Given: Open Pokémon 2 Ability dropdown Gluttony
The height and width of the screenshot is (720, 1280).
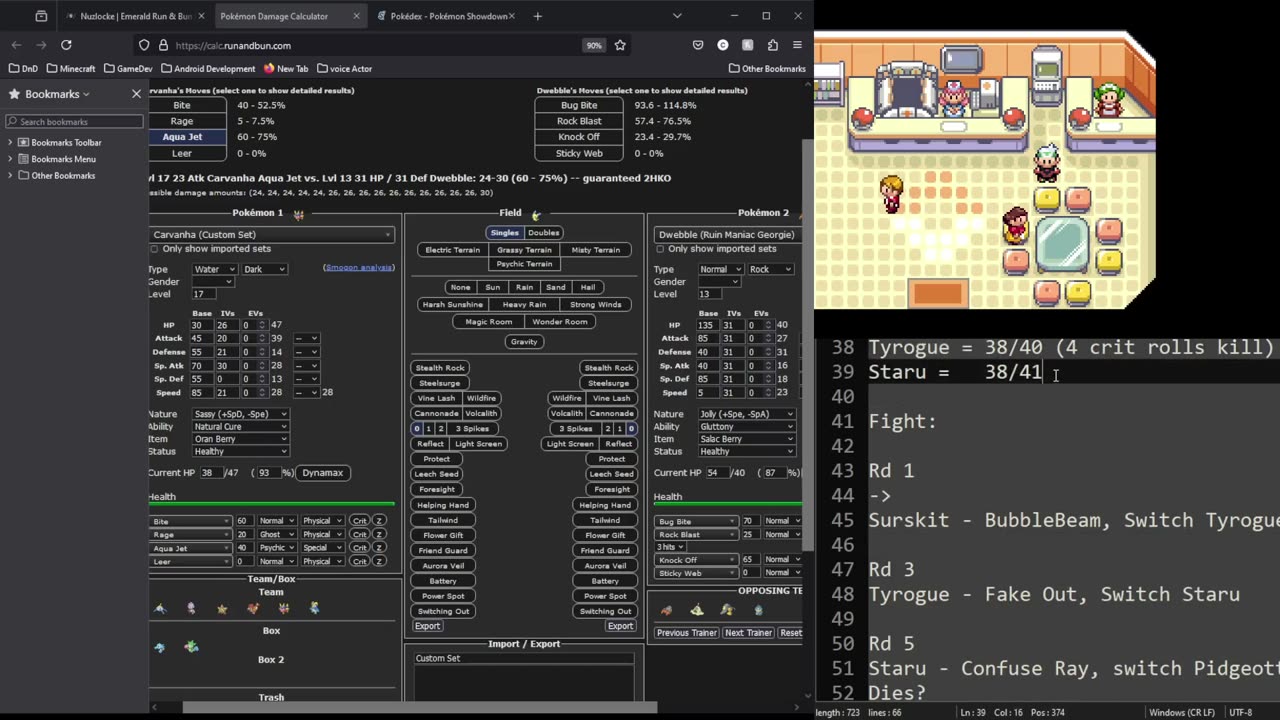Looking at the screenshot, I should pyautogui.click(x=746, y=427).
